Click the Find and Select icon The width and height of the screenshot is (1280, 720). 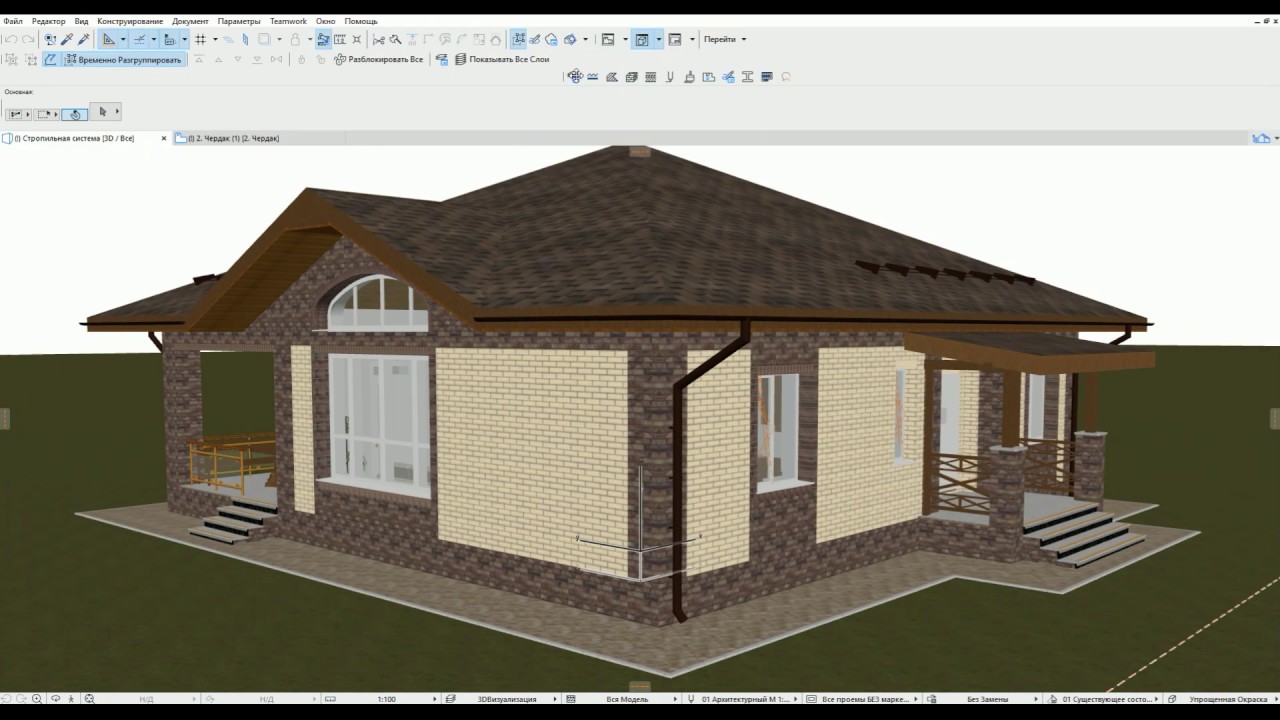click(50, 40)
